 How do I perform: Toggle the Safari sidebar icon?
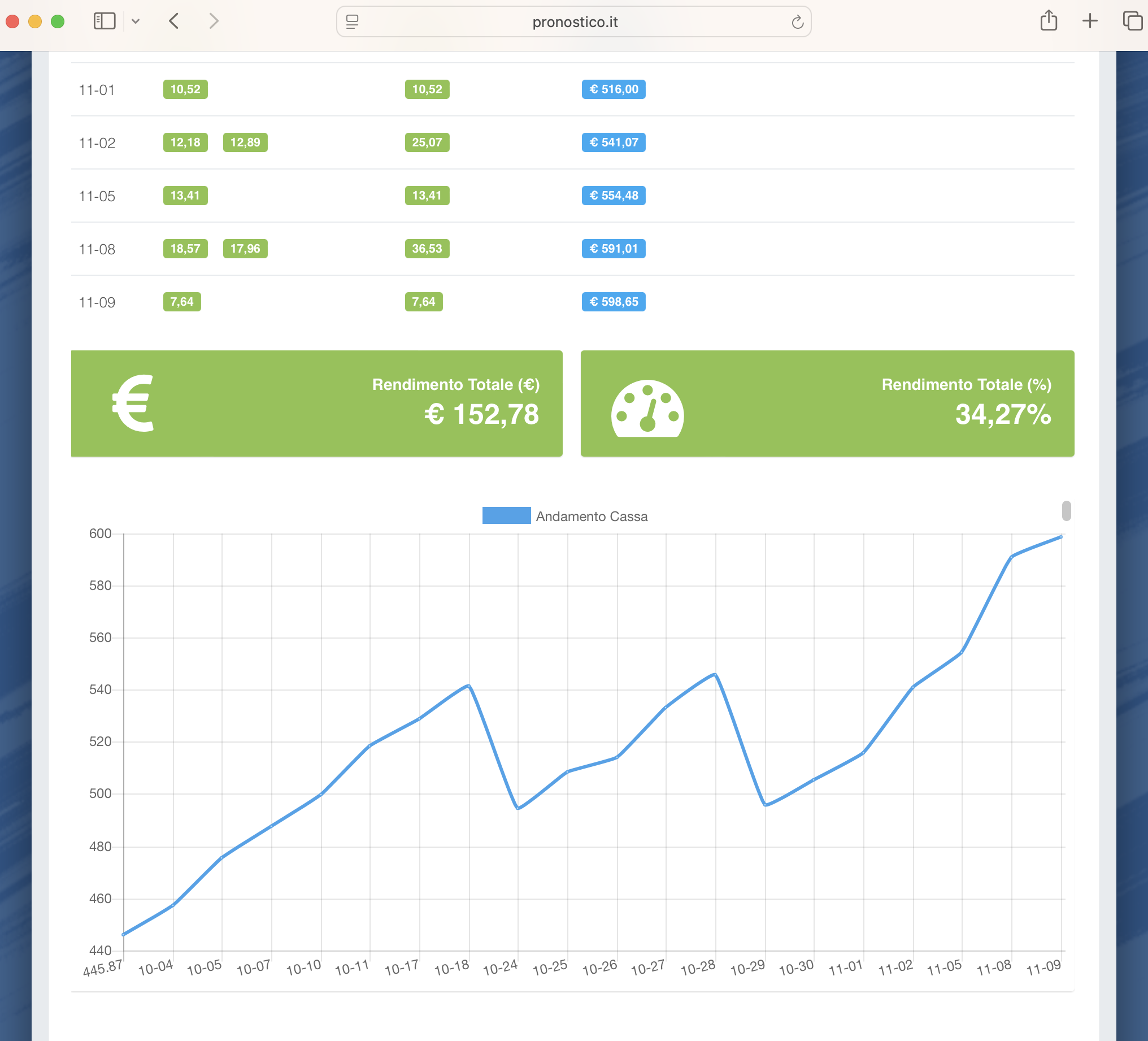[104, 21]
